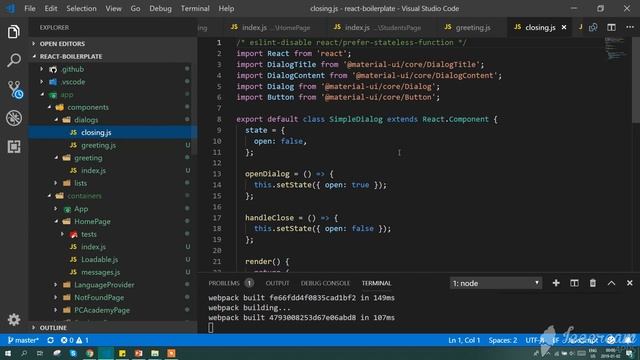
Task: Select the TERMINAL panel tab
Action: click(376, 283)
